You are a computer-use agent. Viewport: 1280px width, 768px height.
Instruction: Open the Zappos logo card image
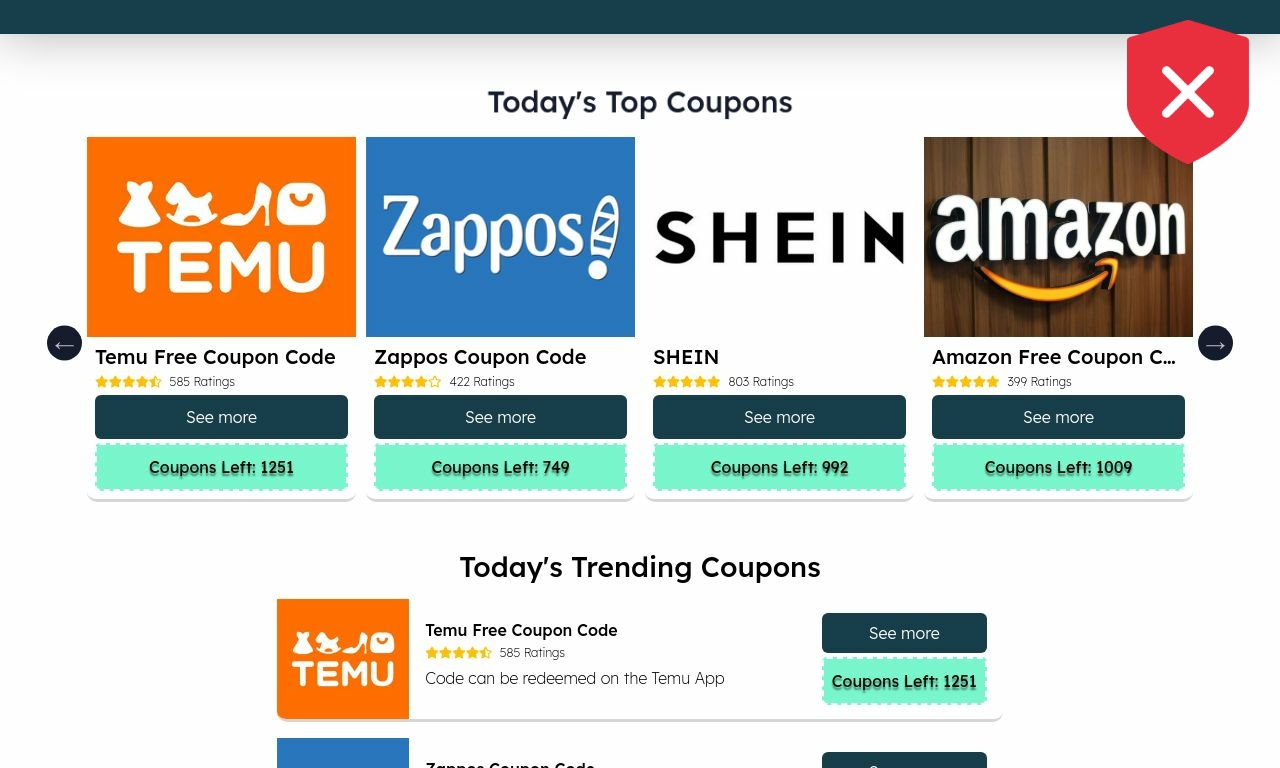coord(500,237)
